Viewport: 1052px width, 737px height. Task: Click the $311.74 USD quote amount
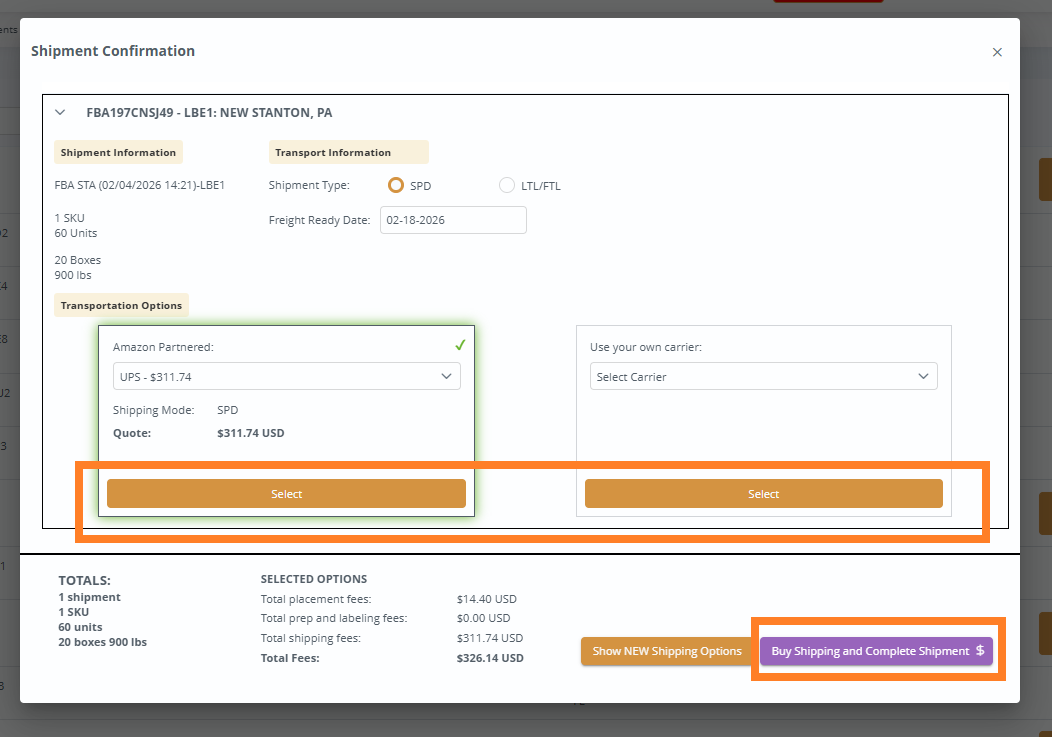click(251, 434)
